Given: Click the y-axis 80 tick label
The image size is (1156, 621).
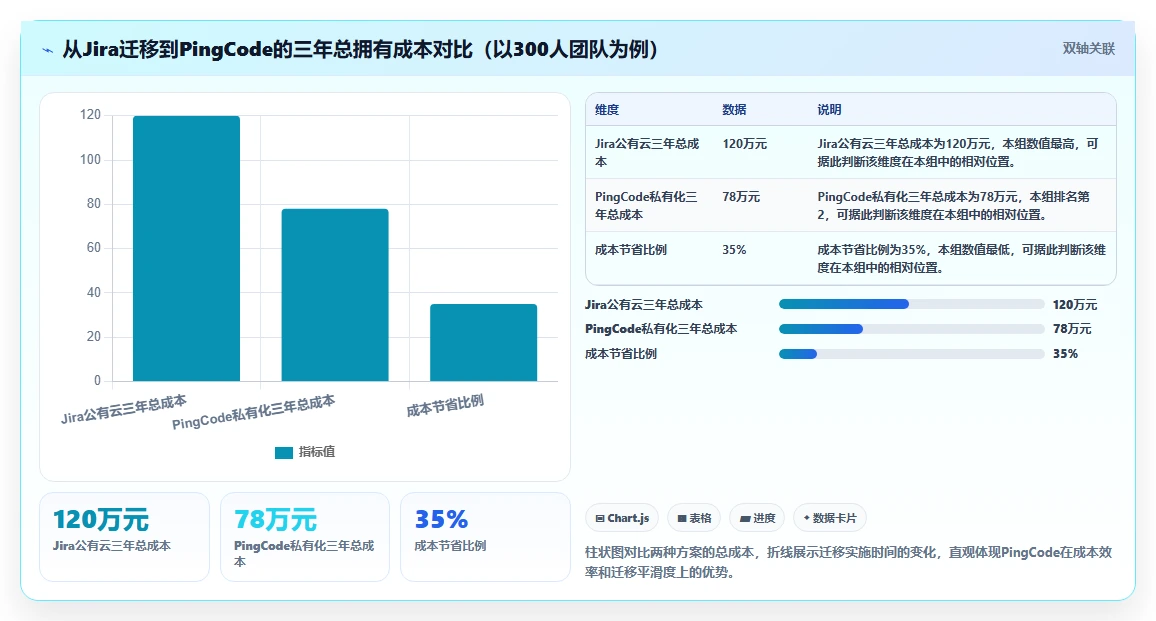Looking at the screenshot, I should pyautogui.click(x=94, y=204).
